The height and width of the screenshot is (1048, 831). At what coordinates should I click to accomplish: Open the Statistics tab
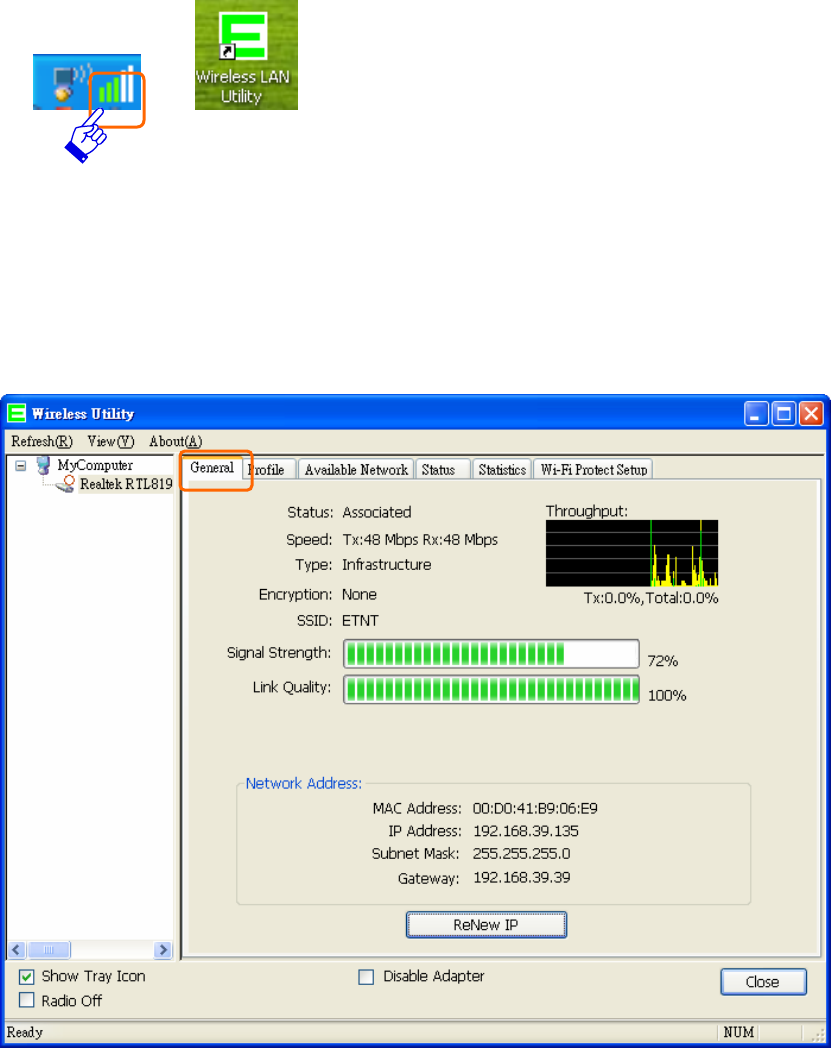(502, 470)
